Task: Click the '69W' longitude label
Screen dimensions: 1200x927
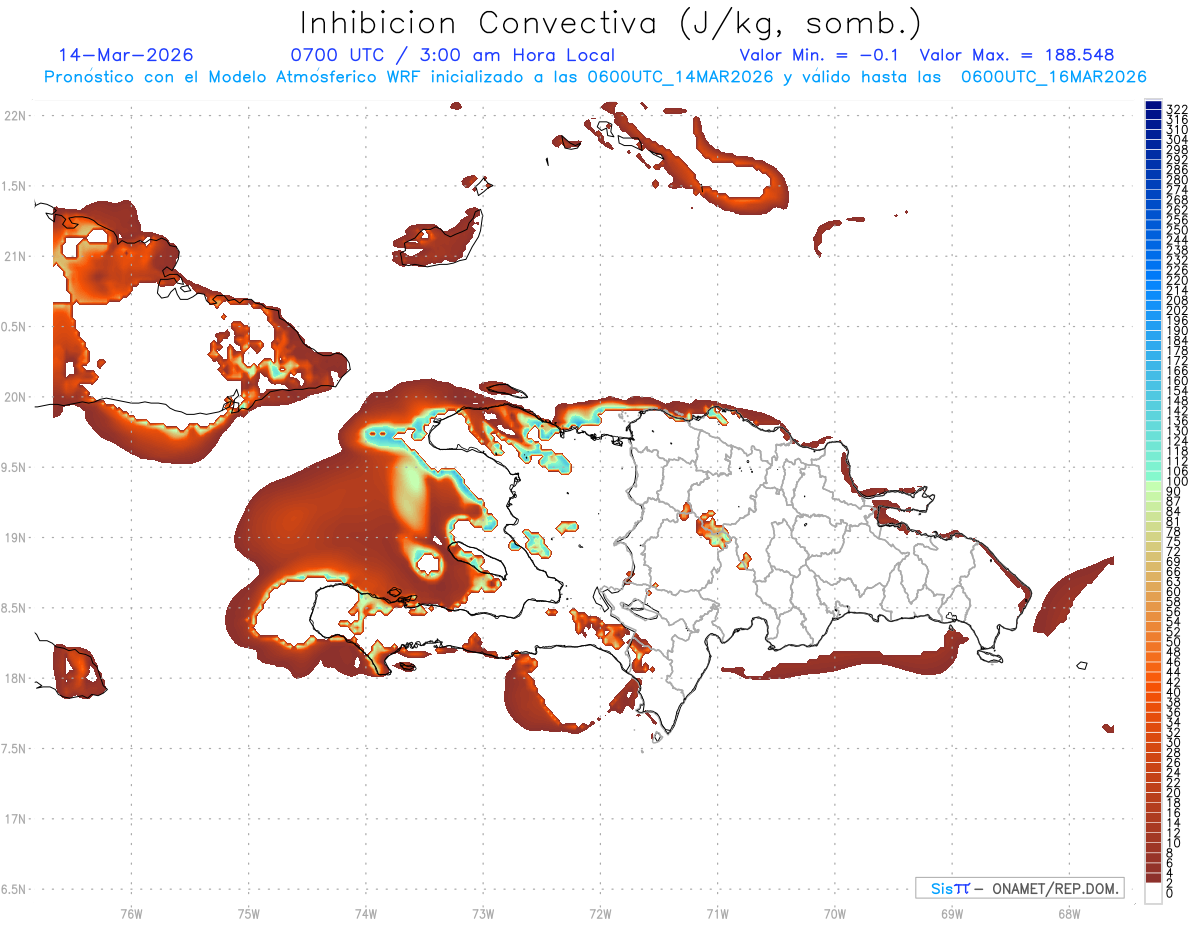Action: pyautogui.click(x=951, y=912)
